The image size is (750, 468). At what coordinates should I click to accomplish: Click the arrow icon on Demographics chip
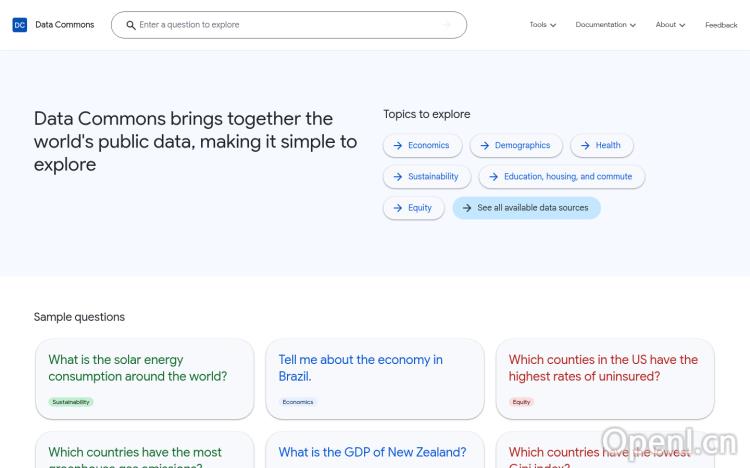tap(485, 146)
